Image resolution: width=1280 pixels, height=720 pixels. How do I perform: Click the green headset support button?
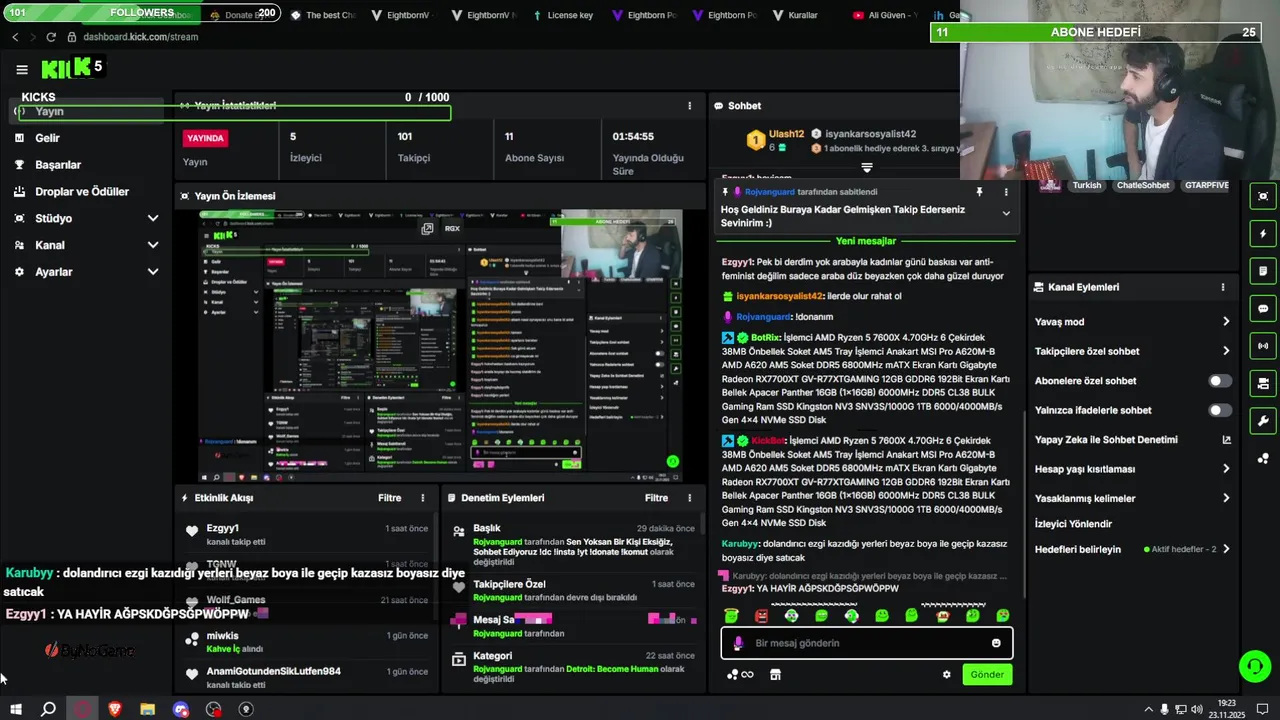click(x=1254, y=666)
